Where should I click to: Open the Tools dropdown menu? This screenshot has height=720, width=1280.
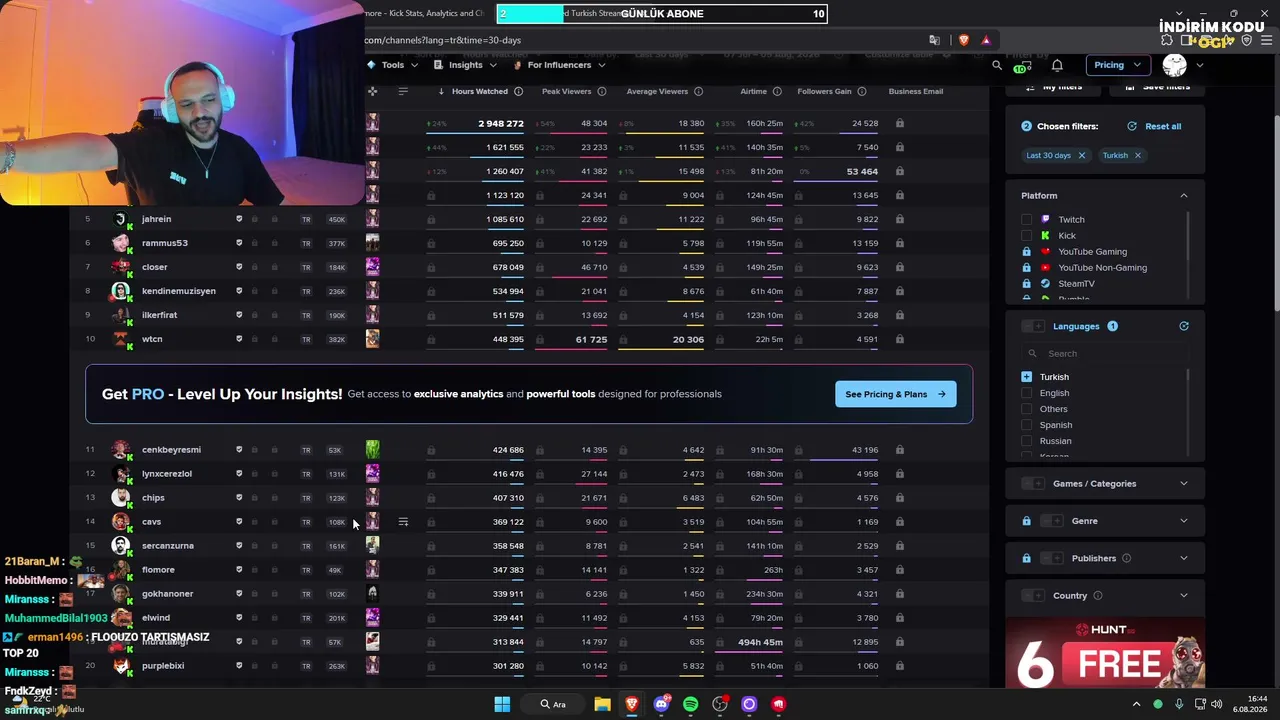pos(392,65)
